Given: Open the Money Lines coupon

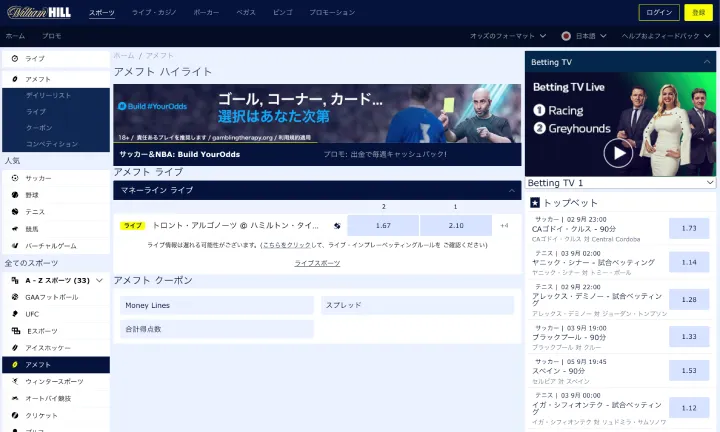Looking at the screenshot, I should click(217, 305).
